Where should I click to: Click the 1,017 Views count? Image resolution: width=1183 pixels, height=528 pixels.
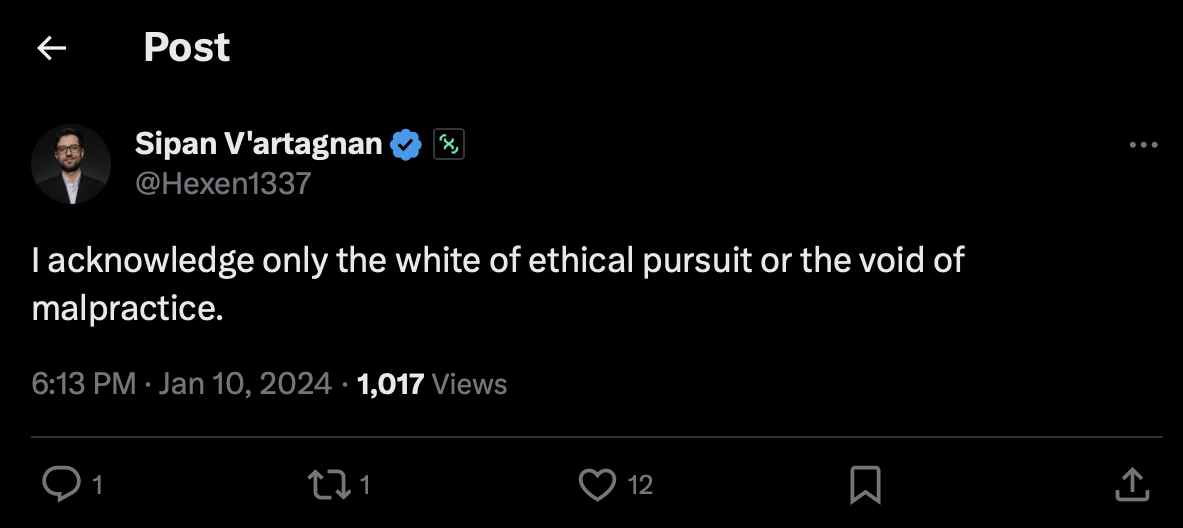pos(431,384)
